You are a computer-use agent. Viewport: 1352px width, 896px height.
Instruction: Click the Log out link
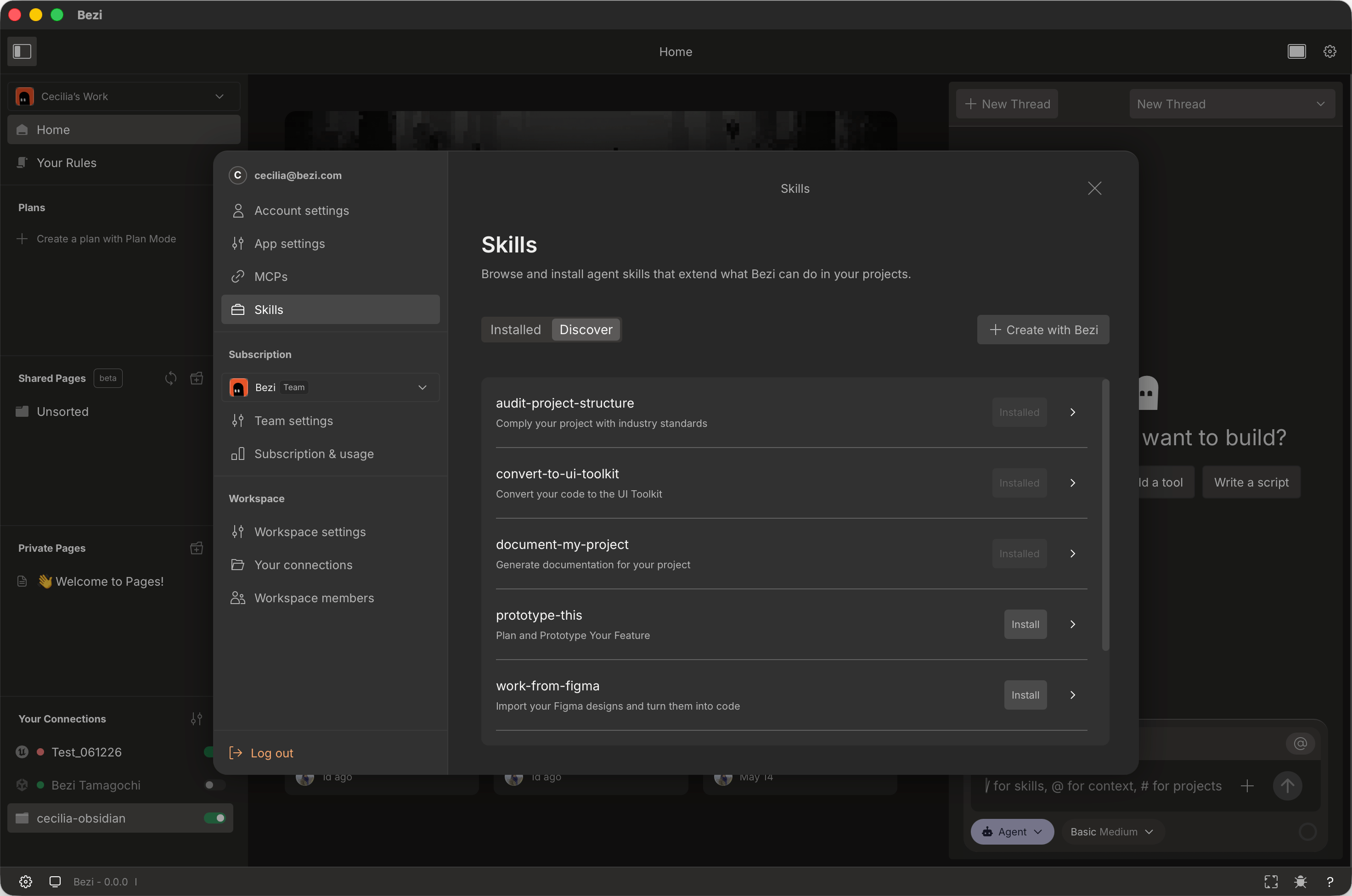(261, 753)
